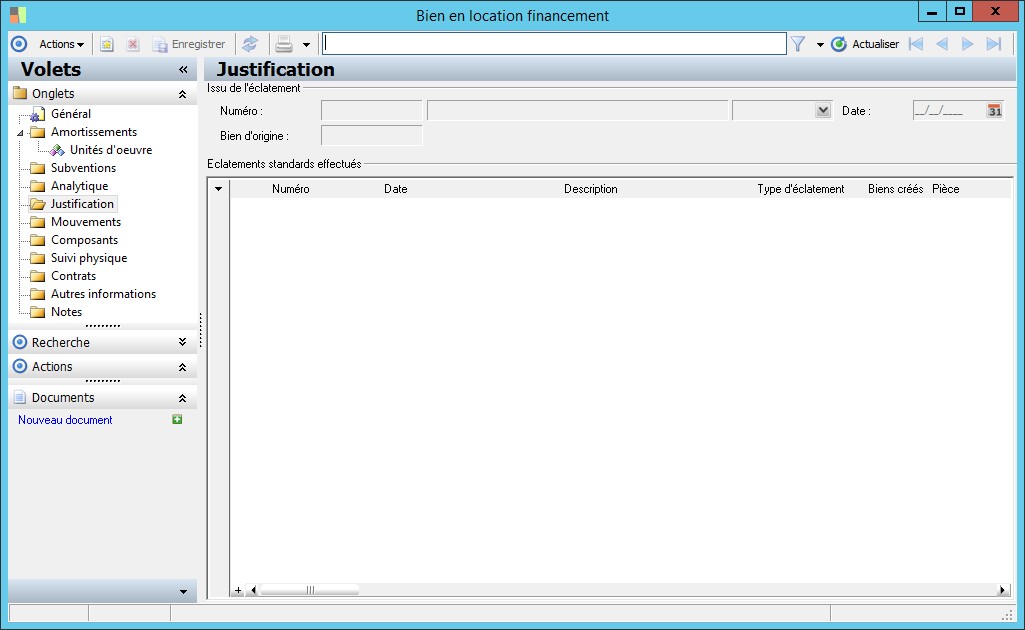Collapse the Documents section

[182, 398]
